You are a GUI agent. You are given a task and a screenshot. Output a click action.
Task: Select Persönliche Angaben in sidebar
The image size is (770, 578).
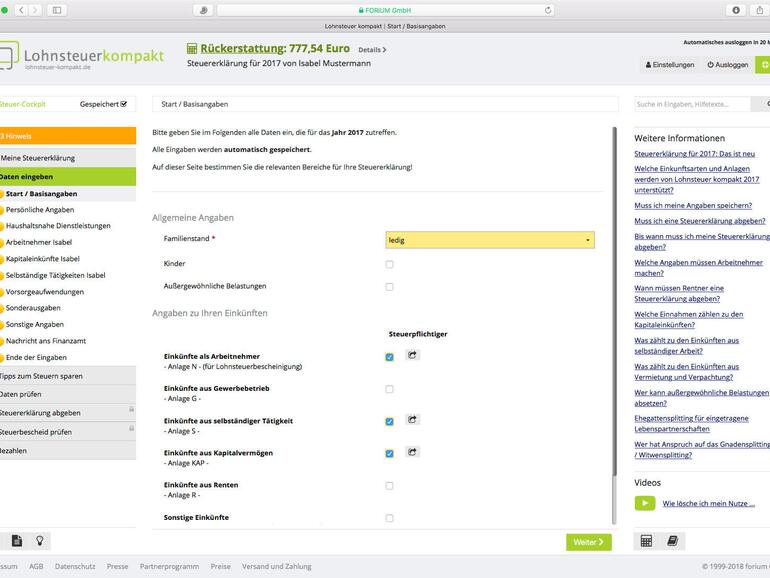pyautogui.click(x=40, y=210)
